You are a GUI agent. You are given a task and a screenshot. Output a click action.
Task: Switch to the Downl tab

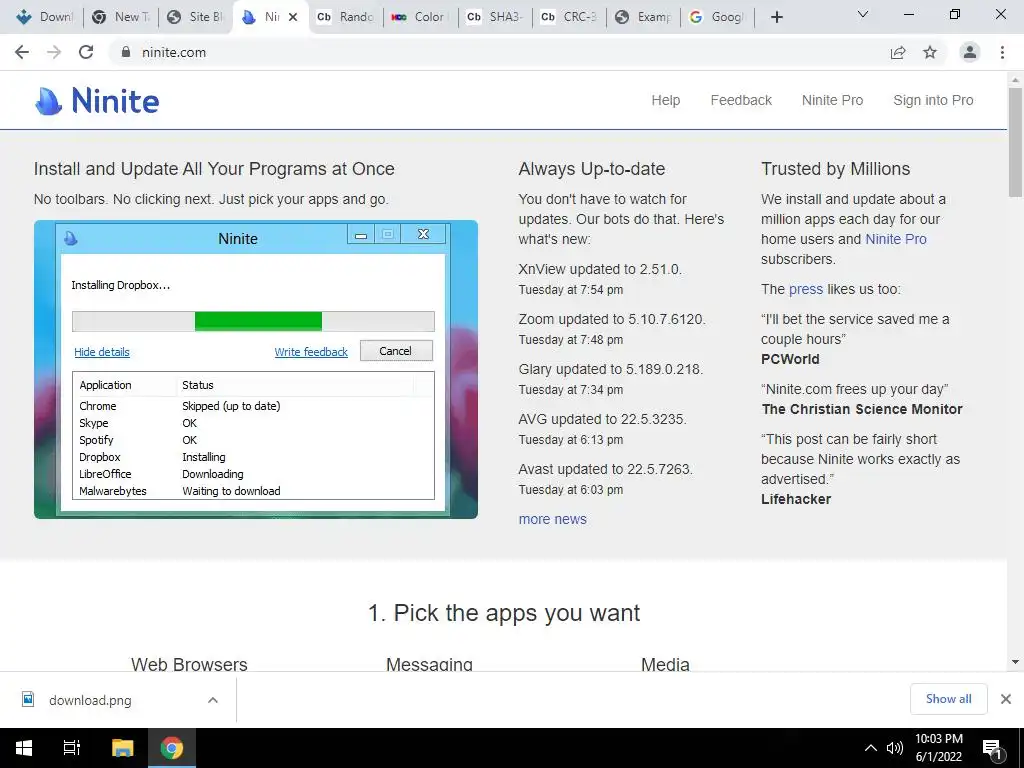pos(44,17)
